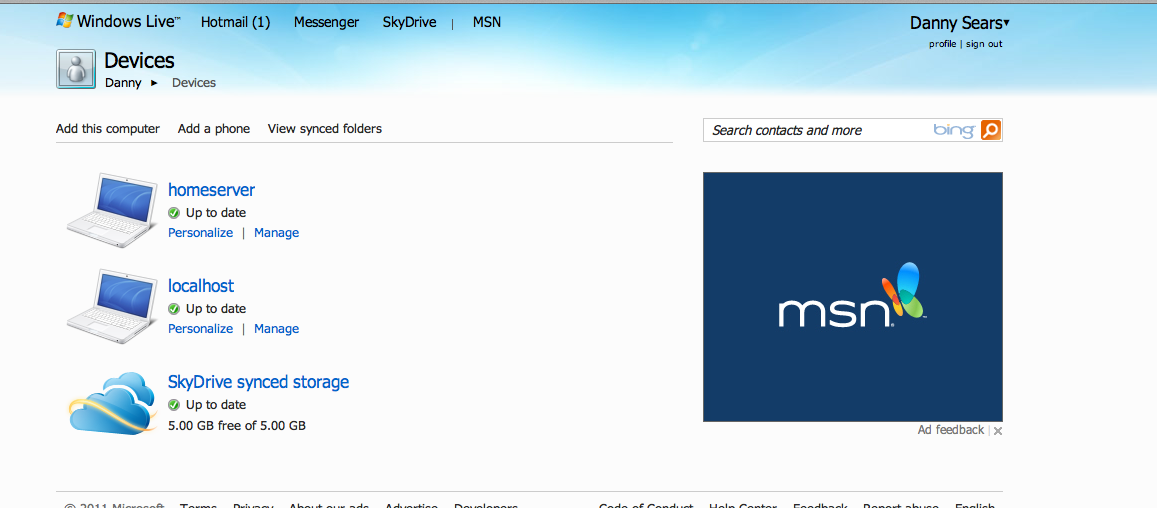The width and height of the screenshot is (1157, 508).
Task: Click the Danny breadcrumb link
Action: (123, 83)
